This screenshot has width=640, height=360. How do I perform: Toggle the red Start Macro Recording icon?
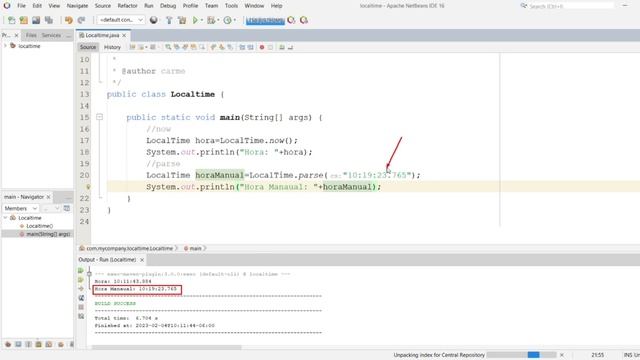262,47
